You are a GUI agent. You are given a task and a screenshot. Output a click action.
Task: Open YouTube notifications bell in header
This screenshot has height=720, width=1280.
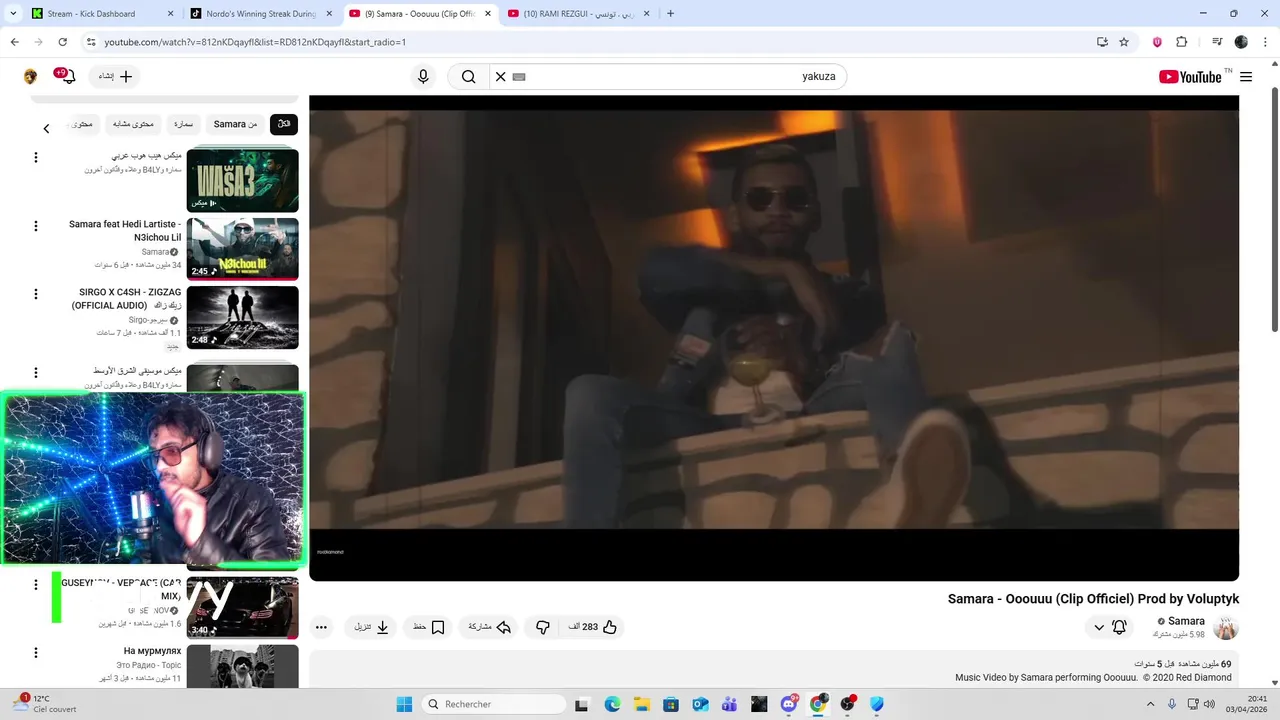68,77
